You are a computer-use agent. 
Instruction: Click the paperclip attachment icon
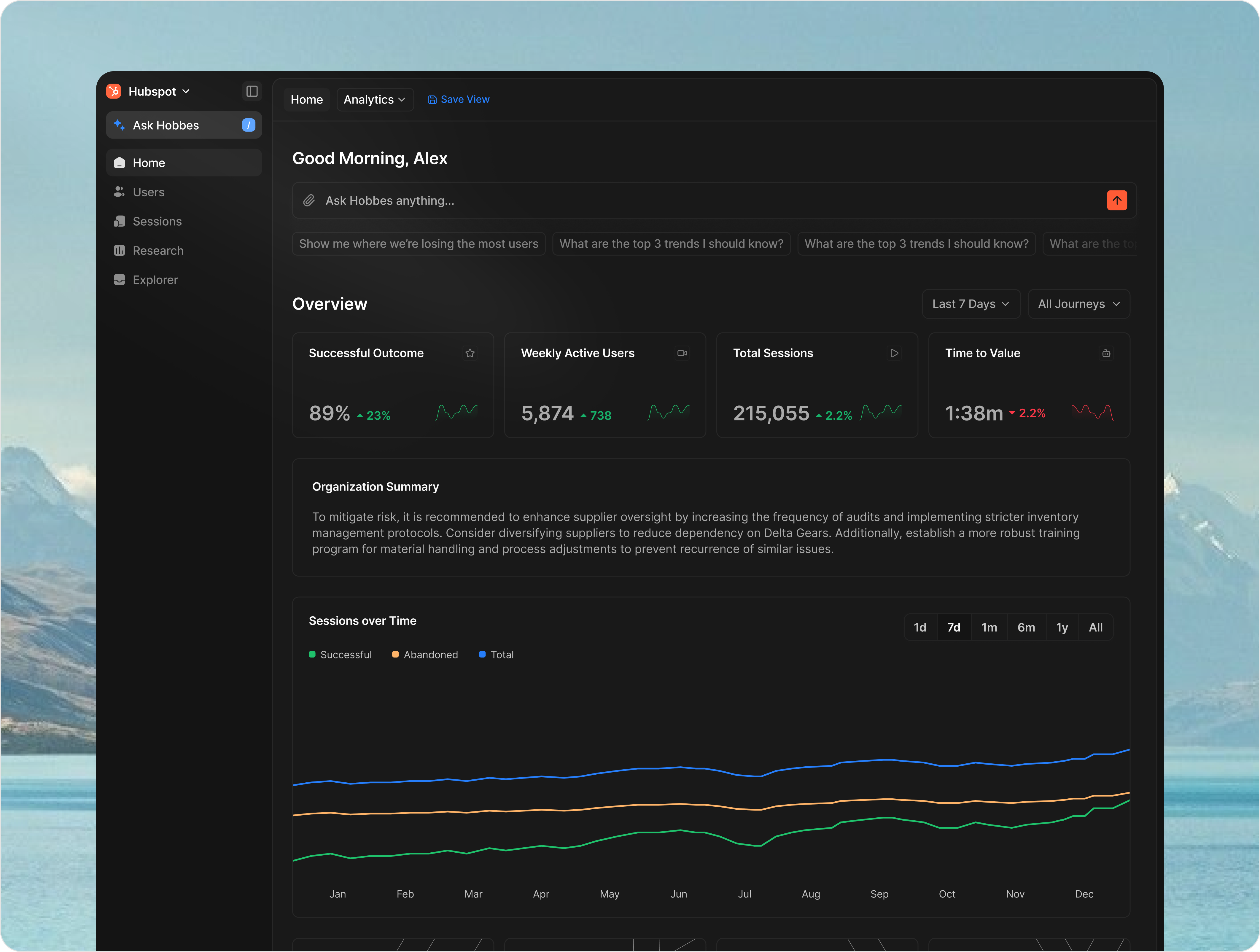pos(309,200)
